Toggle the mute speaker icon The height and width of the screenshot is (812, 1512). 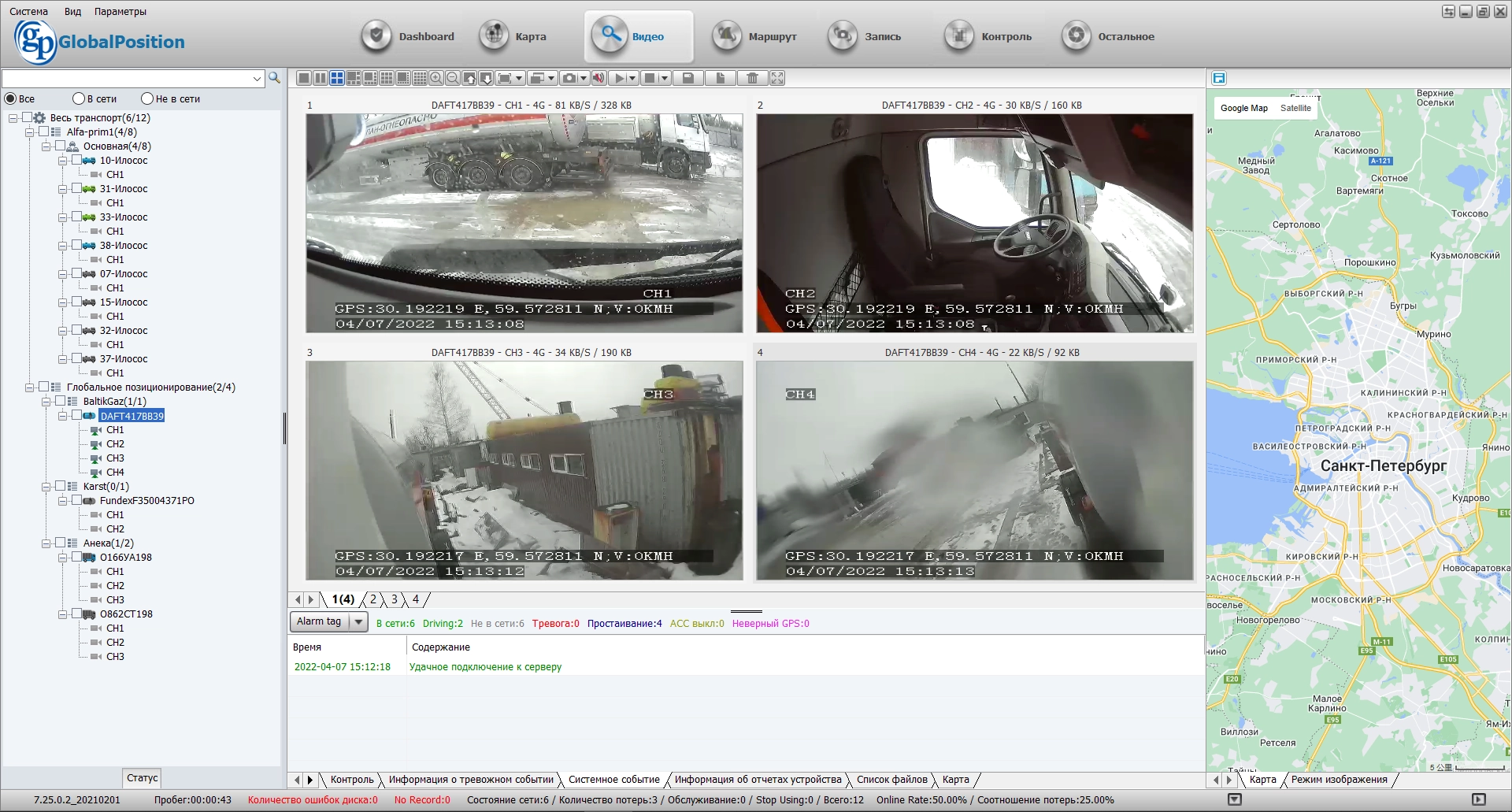coord(598,78)
